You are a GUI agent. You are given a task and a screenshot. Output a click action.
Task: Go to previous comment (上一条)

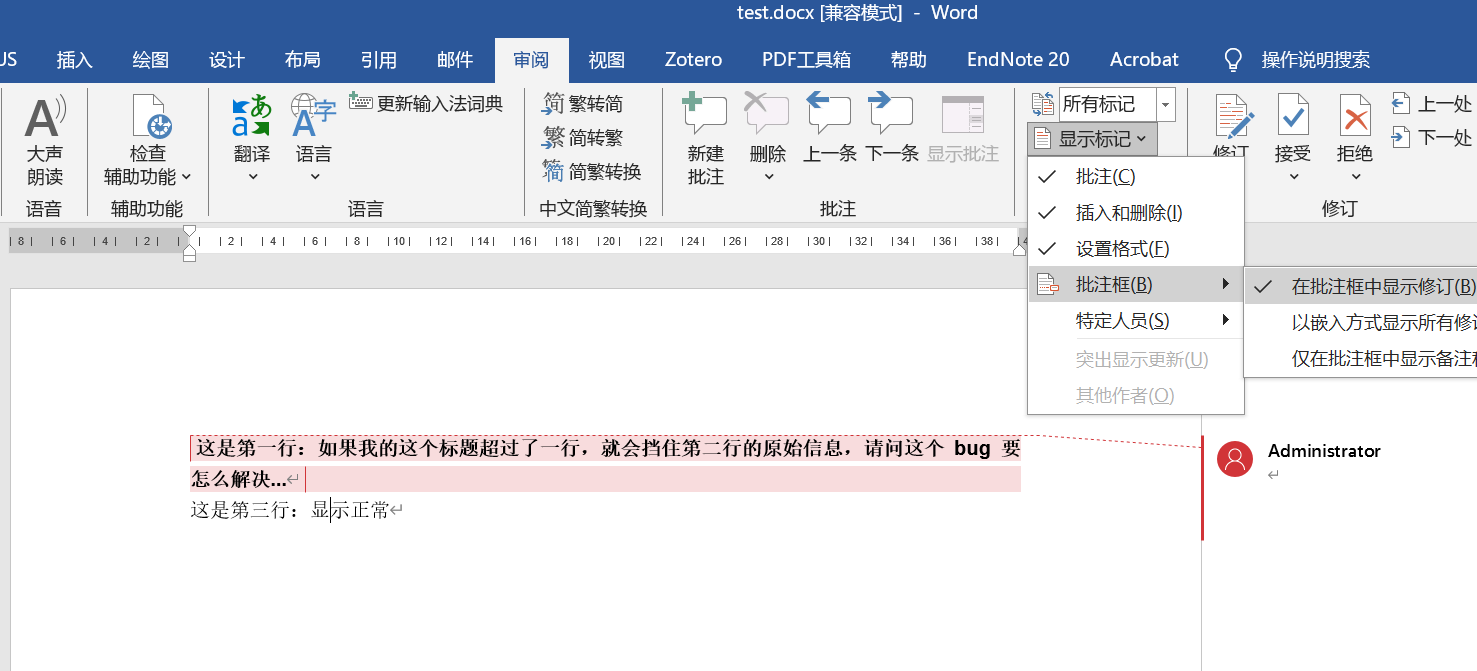(829, 115)
